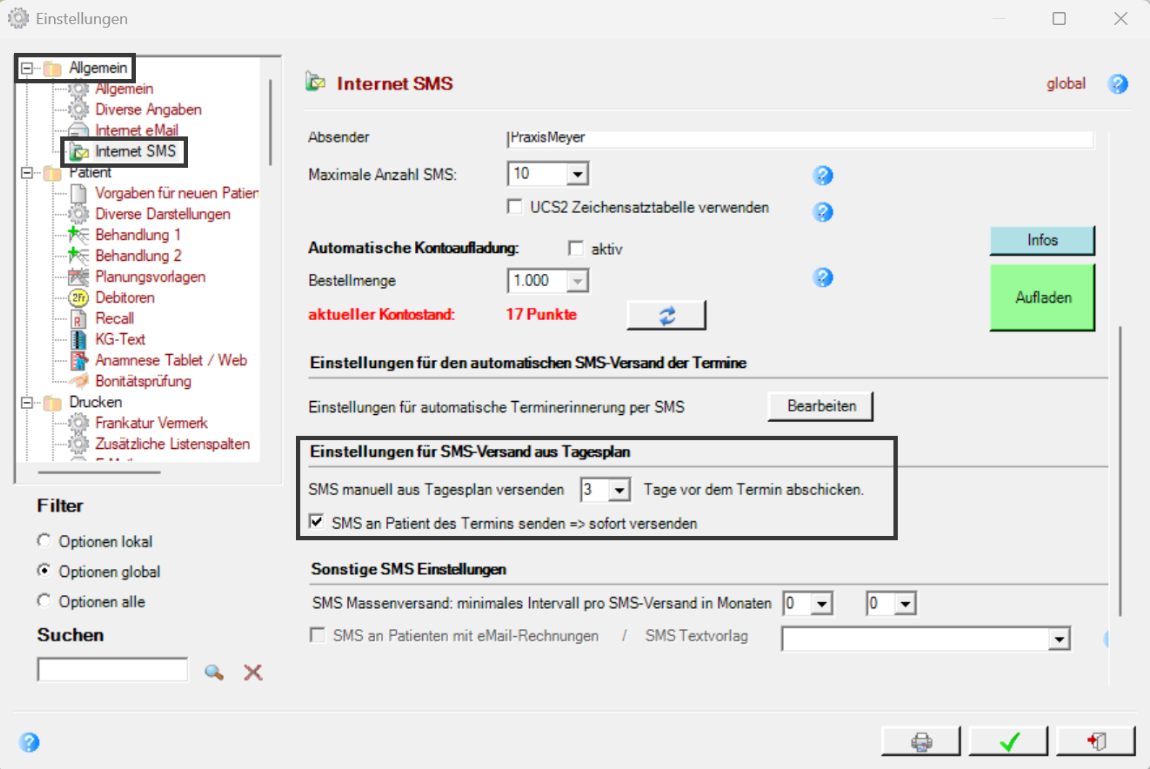Click the search magnifier icon
The image size is (1150, 769).
214,672
